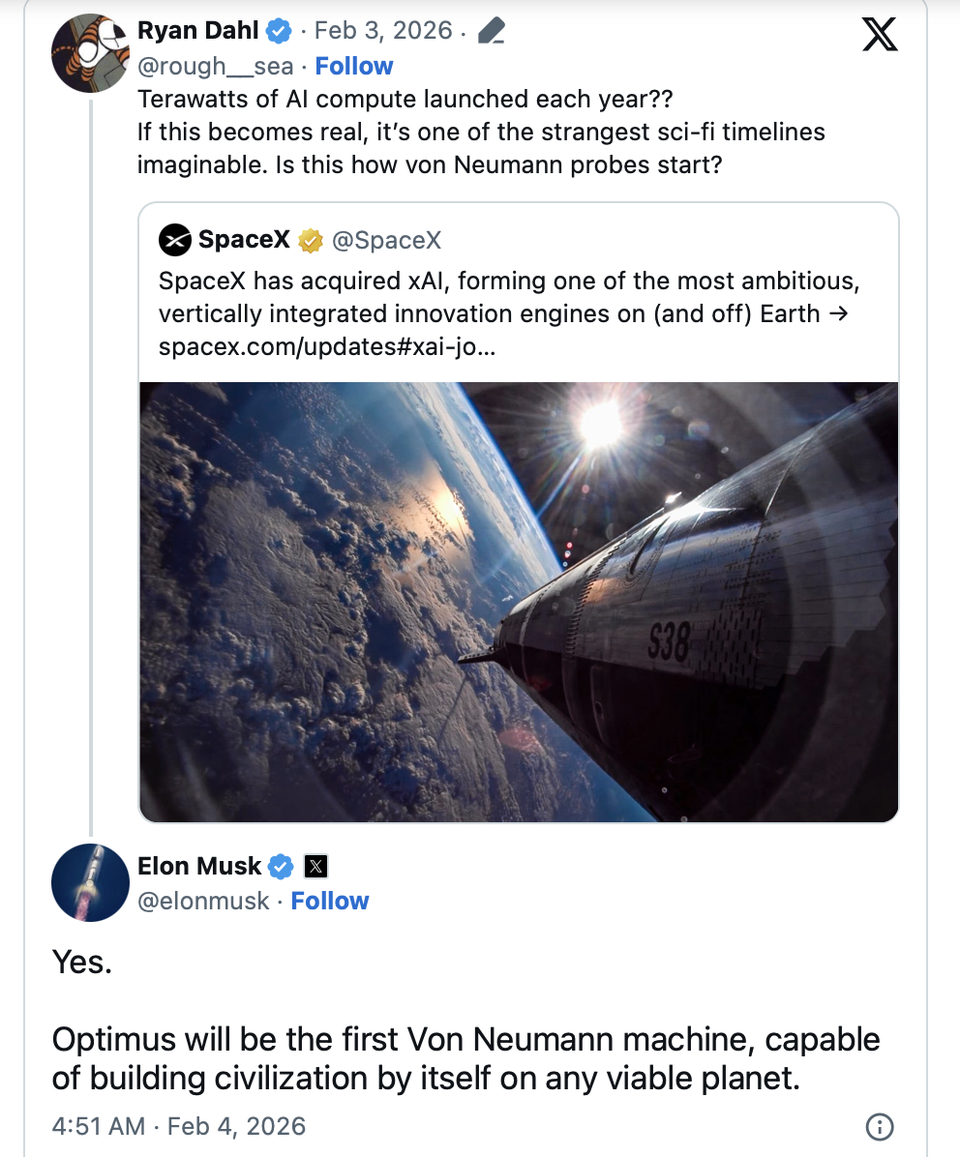The width and height of the screenshot is (960, 1157).
Task: Open Ryan Dahl's profile avatar
Action: coord(90,53)
